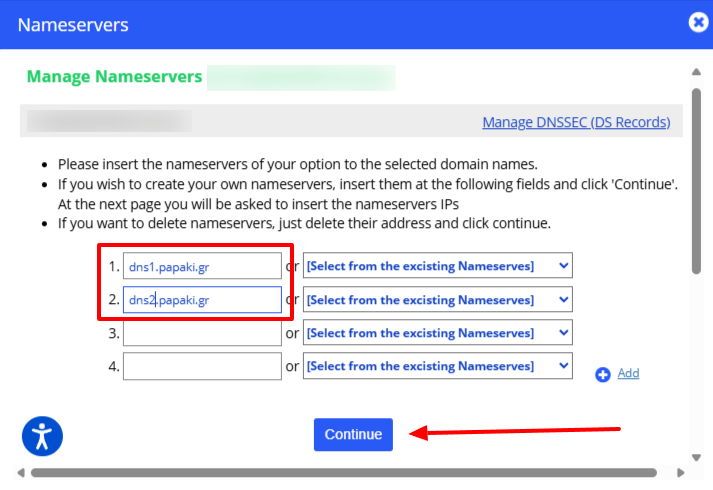Click the plus icon beside Add
713x490 pixels.
click(603, 374)
